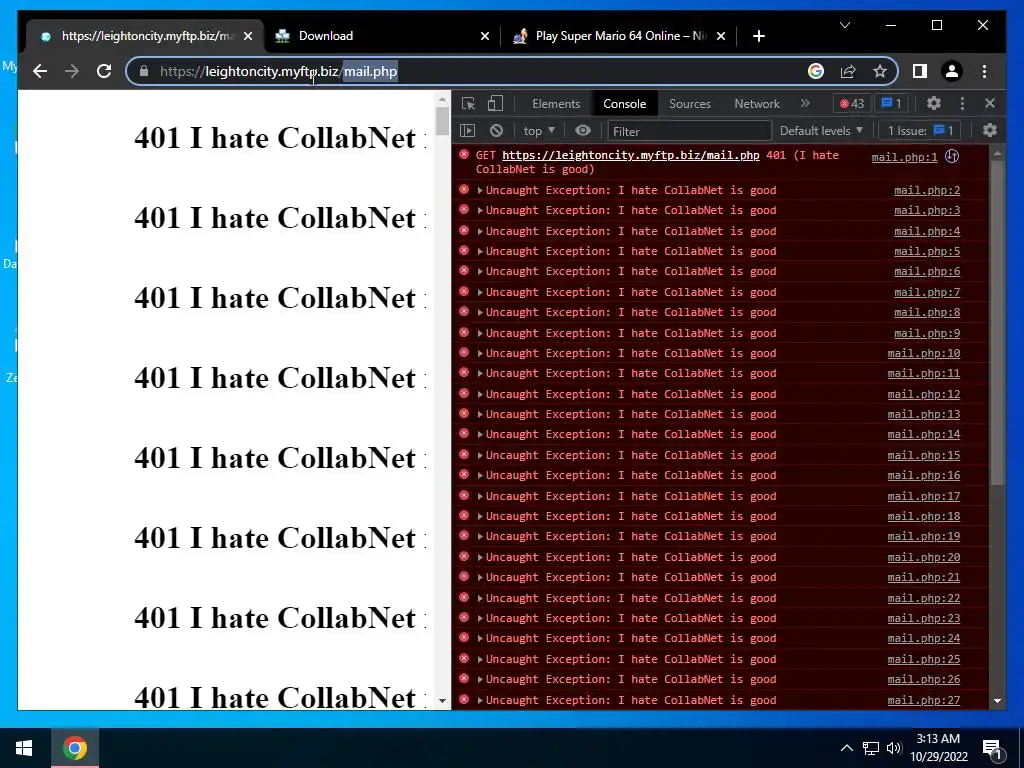Click the console Filter field
Viewport: 1024px width, 768px height.
click(690, 131)
